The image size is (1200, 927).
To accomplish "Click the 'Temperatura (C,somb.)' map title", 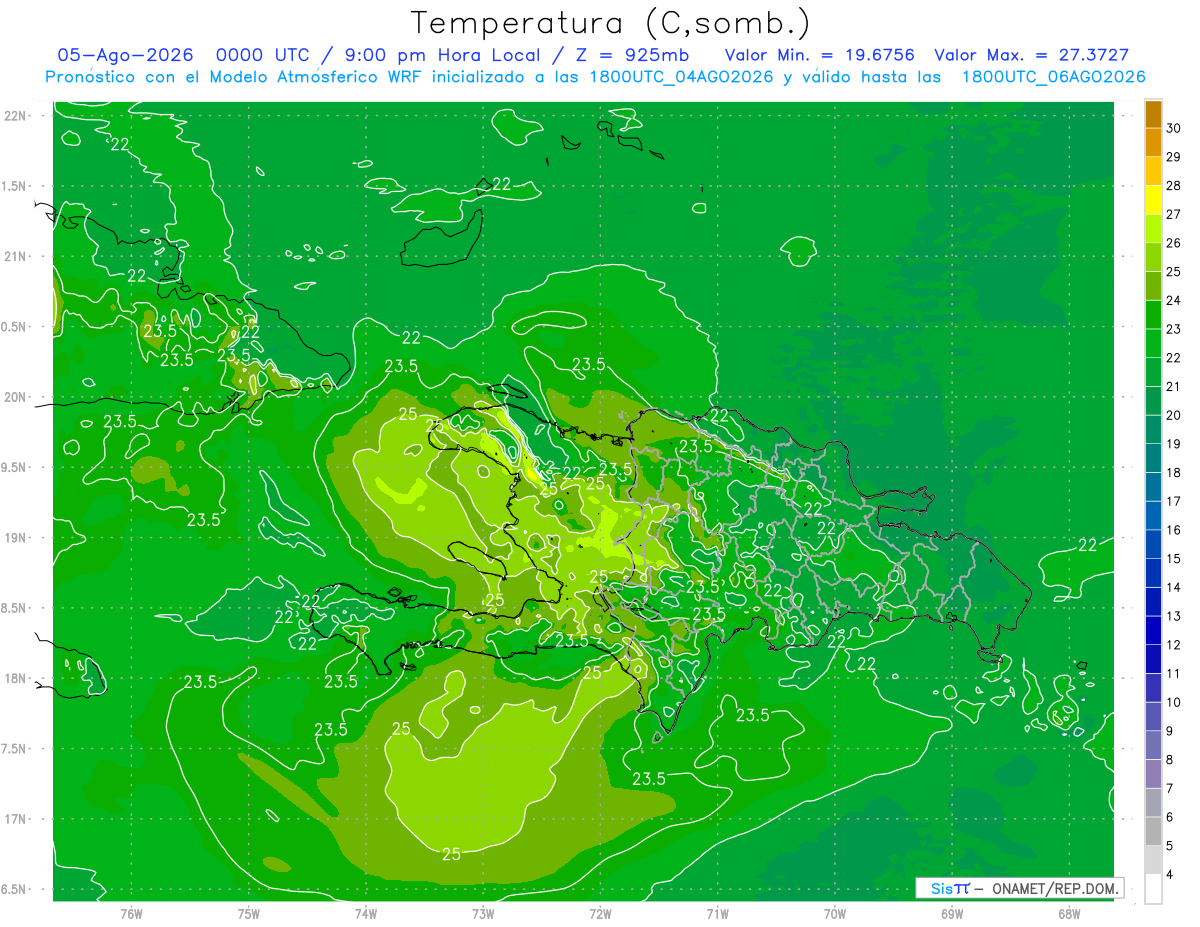I will [x=610, y=23].
